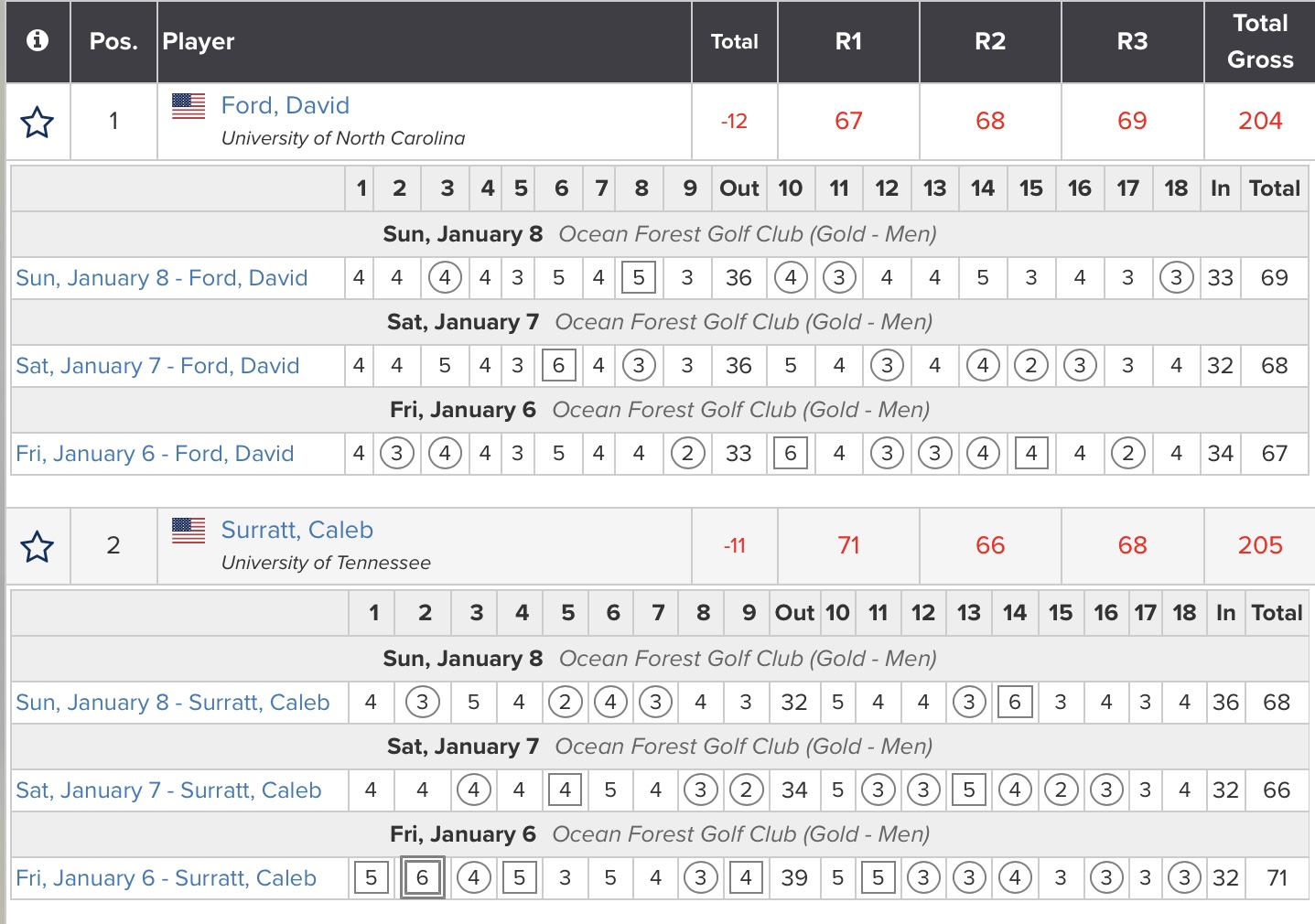The image size is (1315, 924).
Task: Open Ford, David player profile link
Action: [285, 105]
